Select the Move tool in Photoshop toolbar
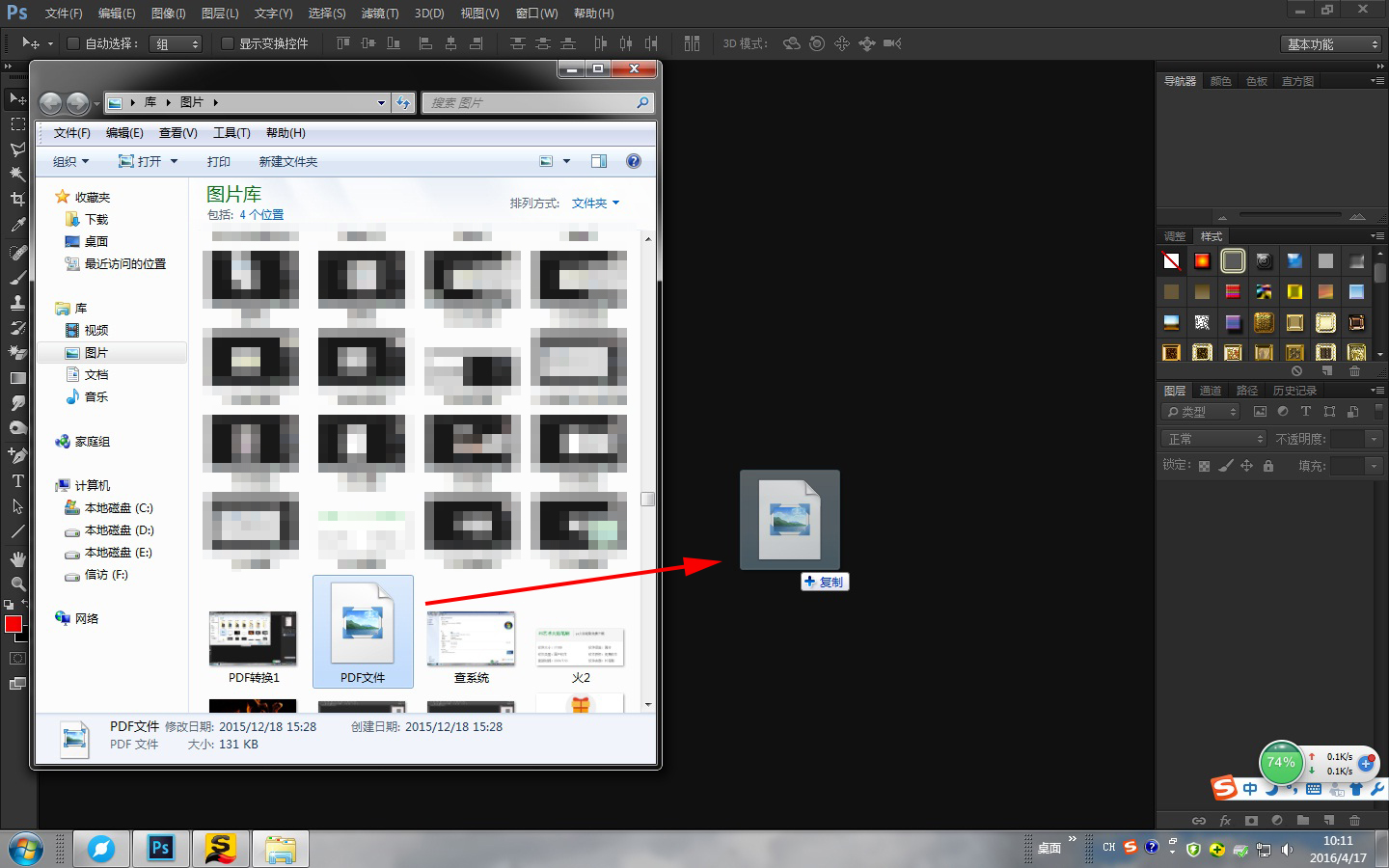This screenshot has height=868, width=1389. 17,98
